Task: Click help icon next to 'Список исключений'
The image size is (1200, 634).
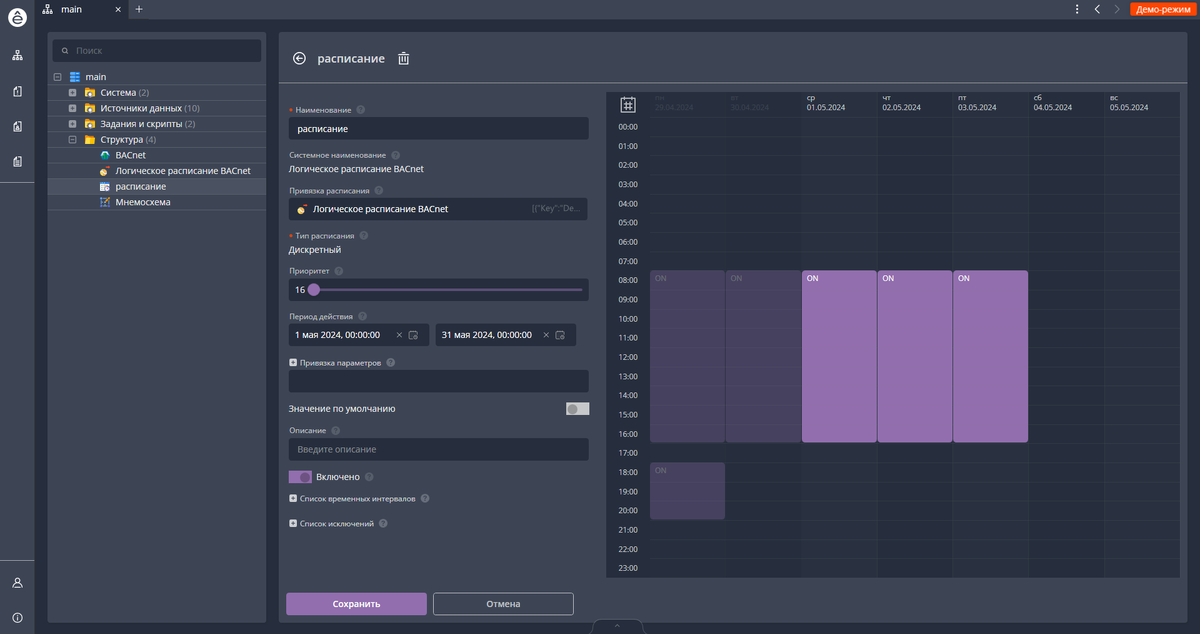Action: 383,523
